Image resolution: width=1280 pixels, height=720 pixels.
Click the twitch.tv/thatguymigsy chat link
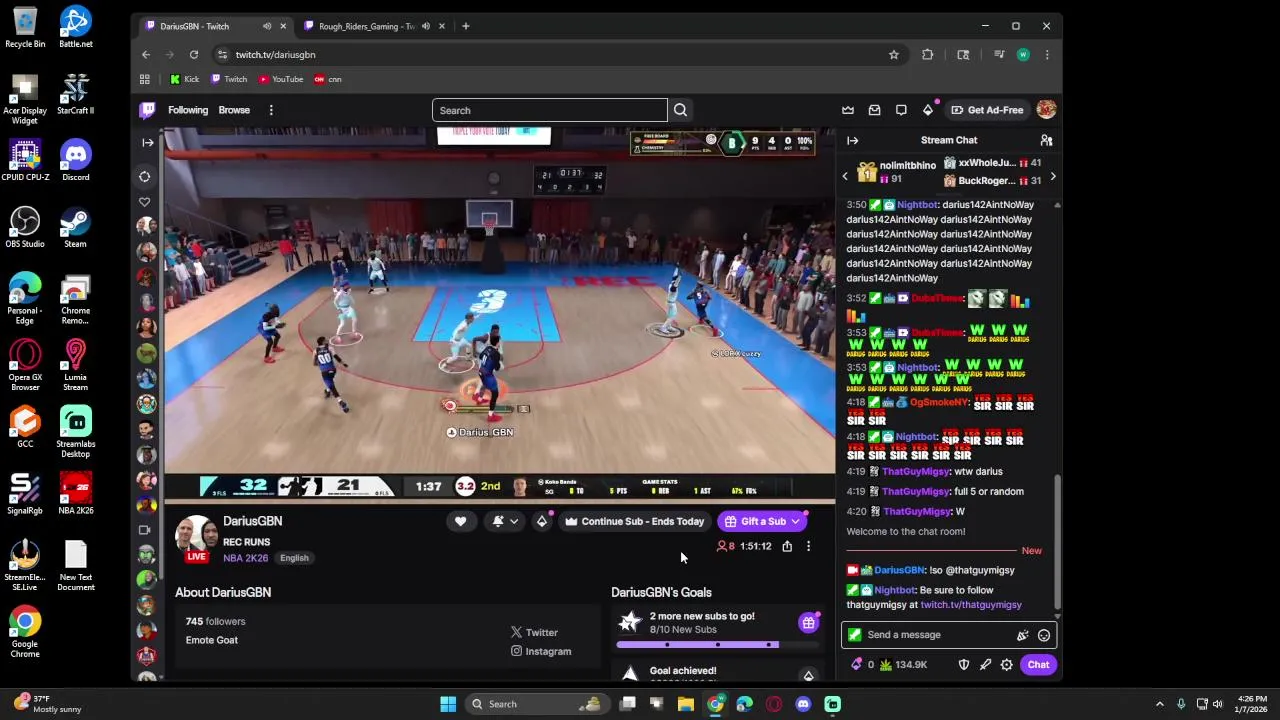click(x=971, y=605)
